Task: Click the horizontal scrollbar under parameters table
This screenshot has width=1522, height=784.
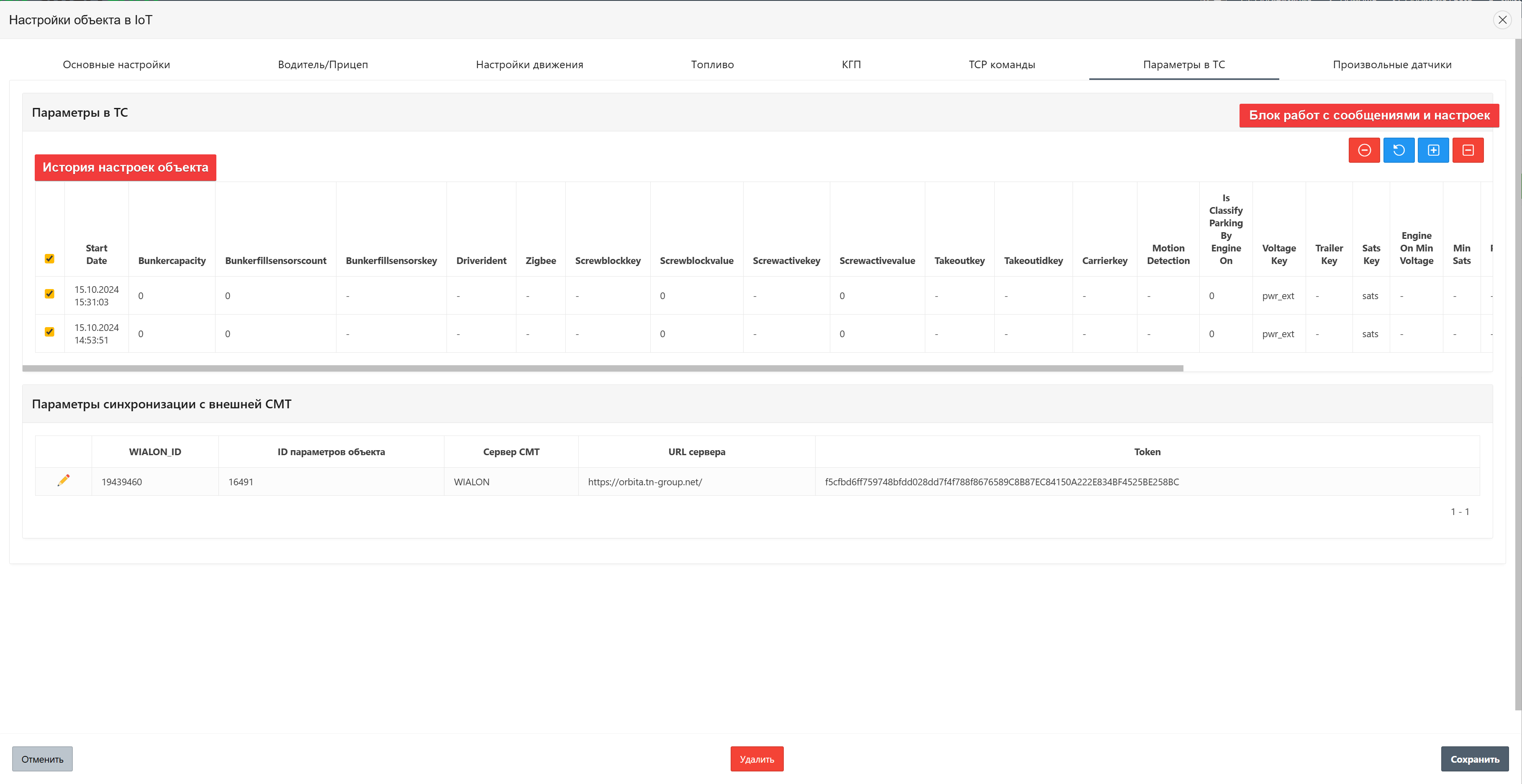Action: 602,368
